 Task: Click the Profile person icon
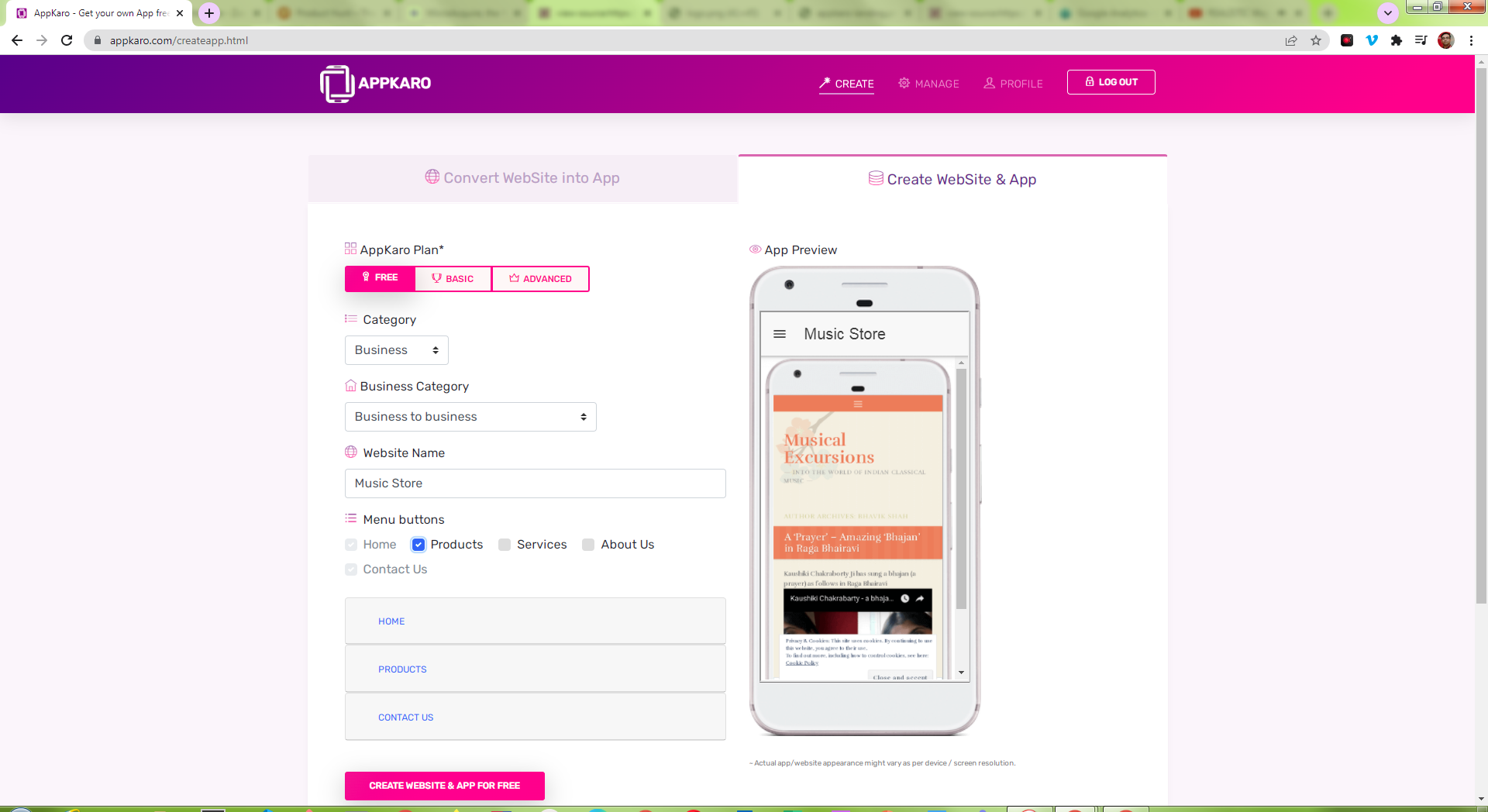click(990, 83)
